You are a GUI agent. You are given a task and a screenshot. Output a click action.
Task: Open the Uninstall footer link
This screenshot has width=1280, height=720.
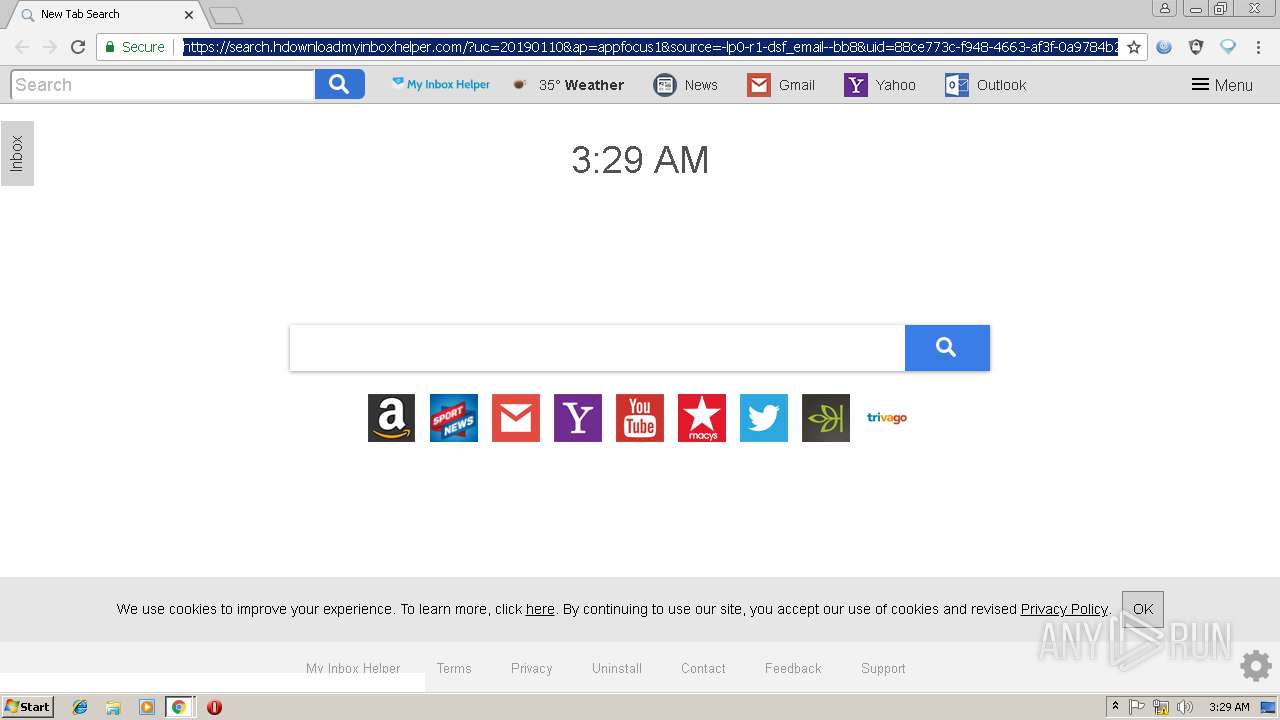click(617, 668)
